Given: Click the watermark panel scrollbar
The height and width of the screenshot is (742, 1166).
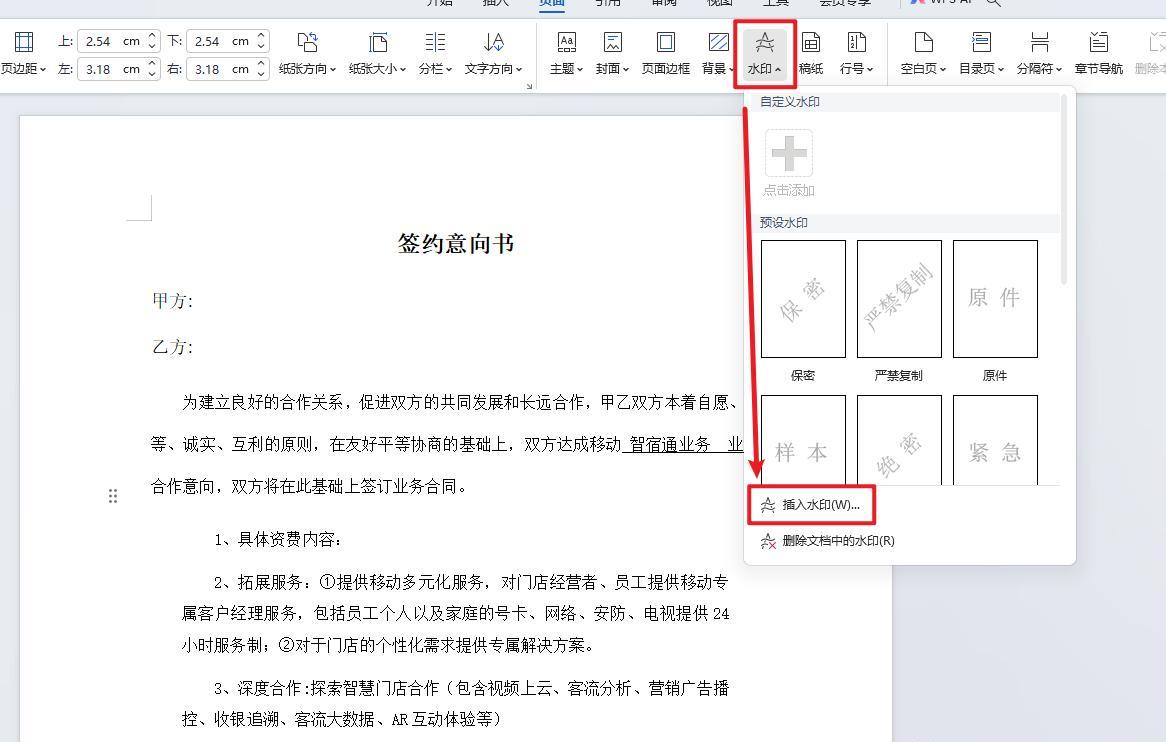Looking at the screenshot, I should [1064, 190].
